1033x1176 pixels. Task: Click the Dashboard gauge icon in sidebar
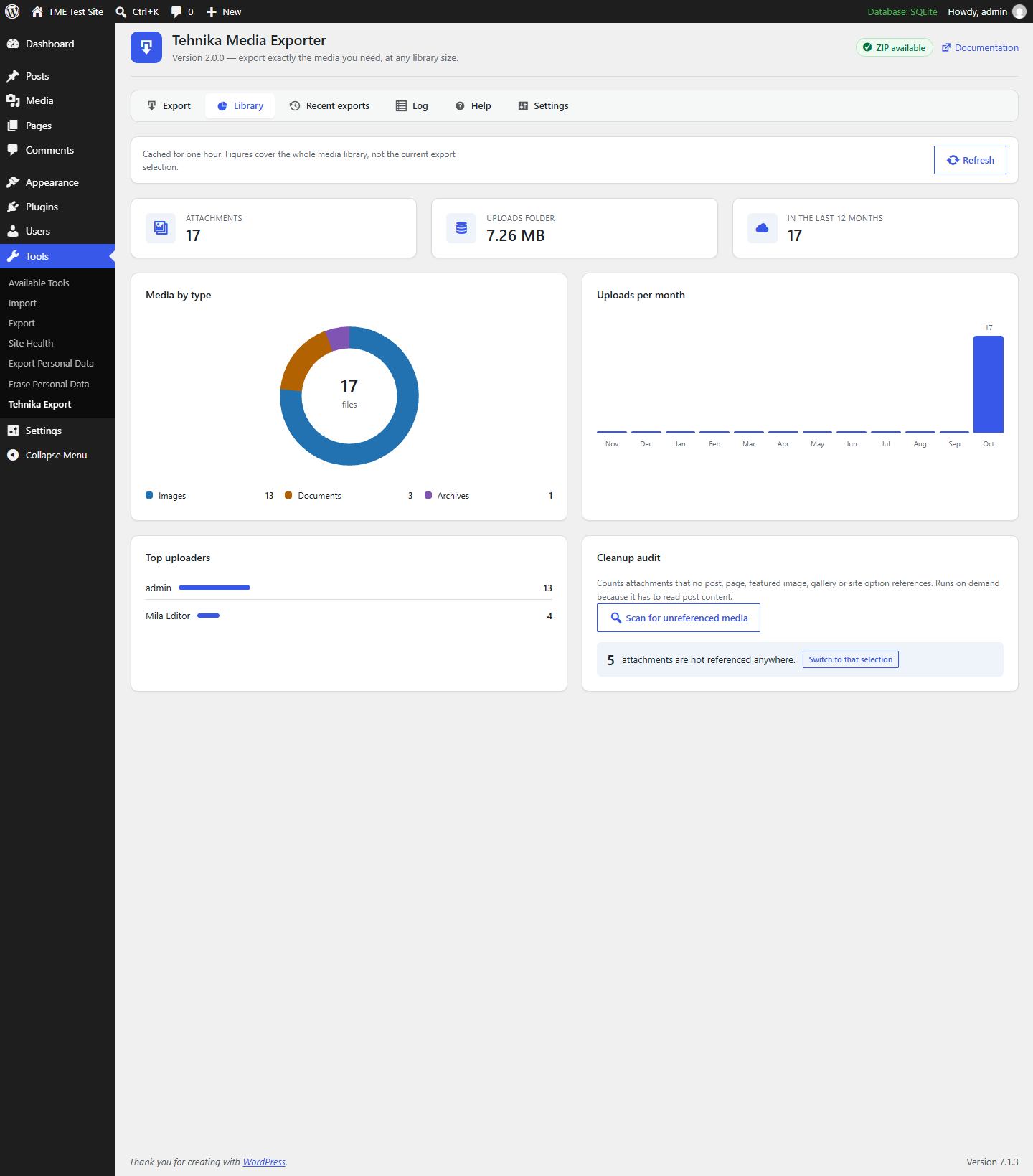tap(13, 44)
